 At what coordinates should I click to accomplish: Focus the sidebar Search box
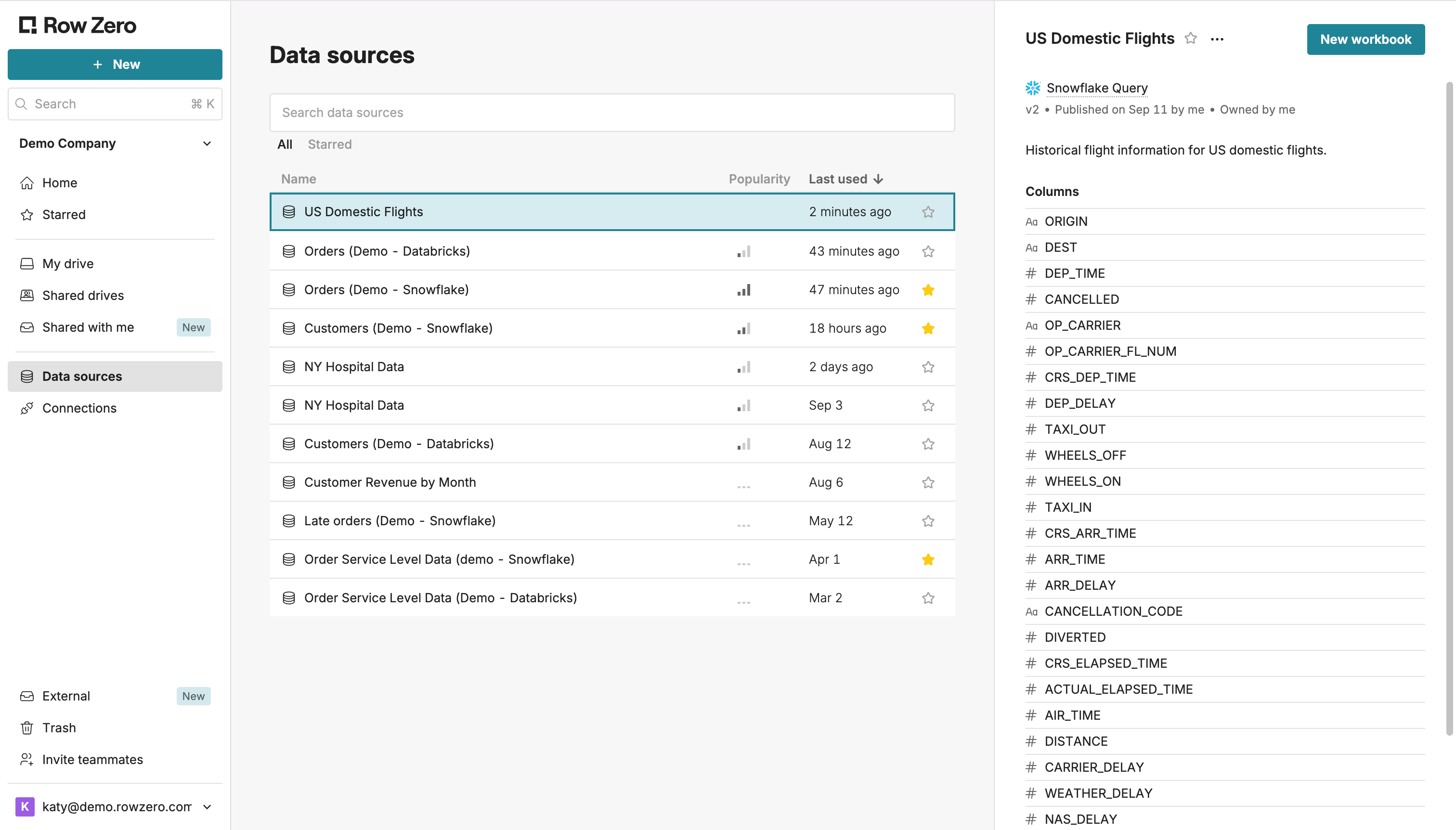coord(115,104)
